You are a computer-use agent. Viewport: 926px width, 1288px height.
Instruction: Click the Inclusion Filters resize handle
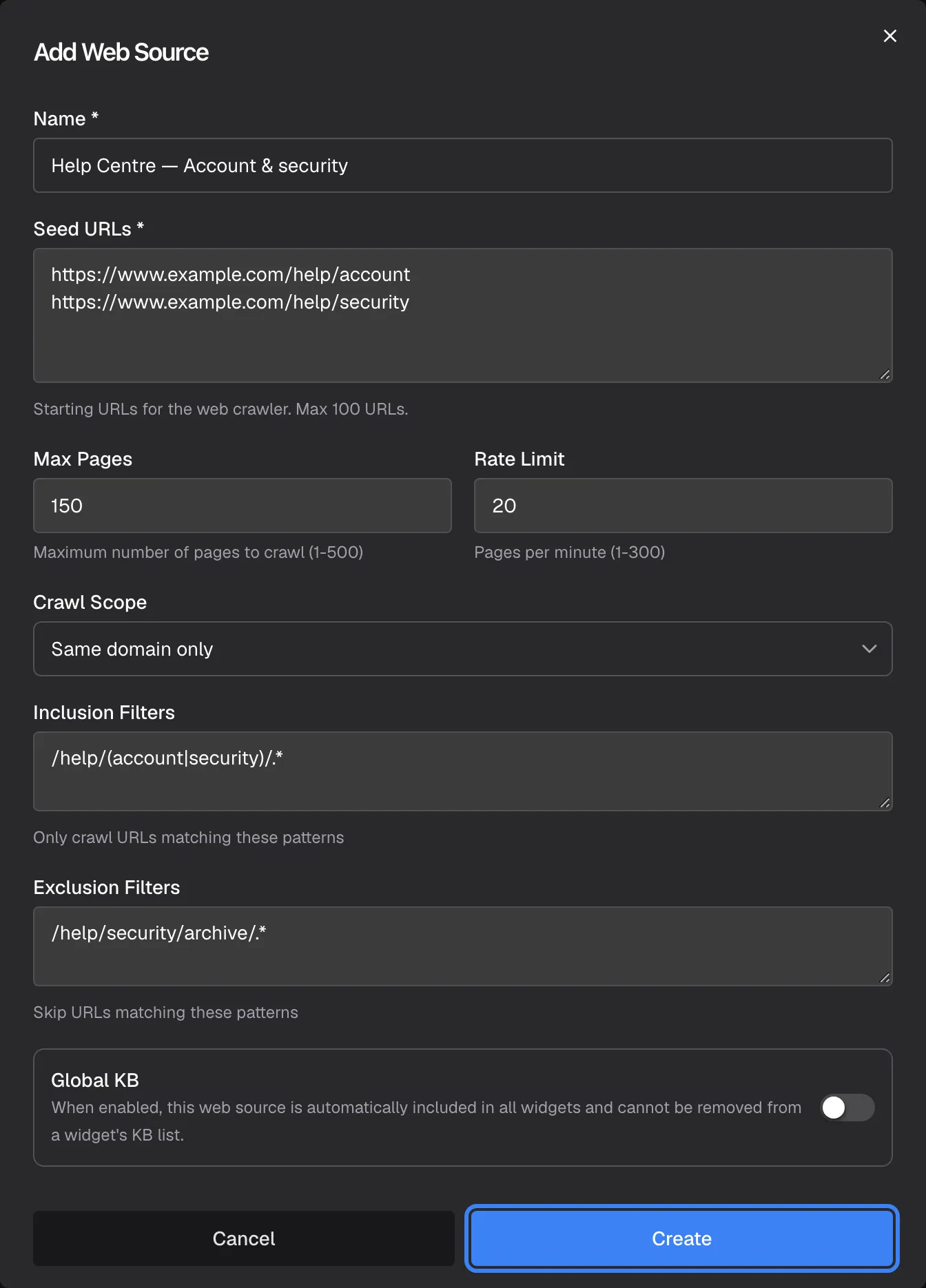pos(885,803)
